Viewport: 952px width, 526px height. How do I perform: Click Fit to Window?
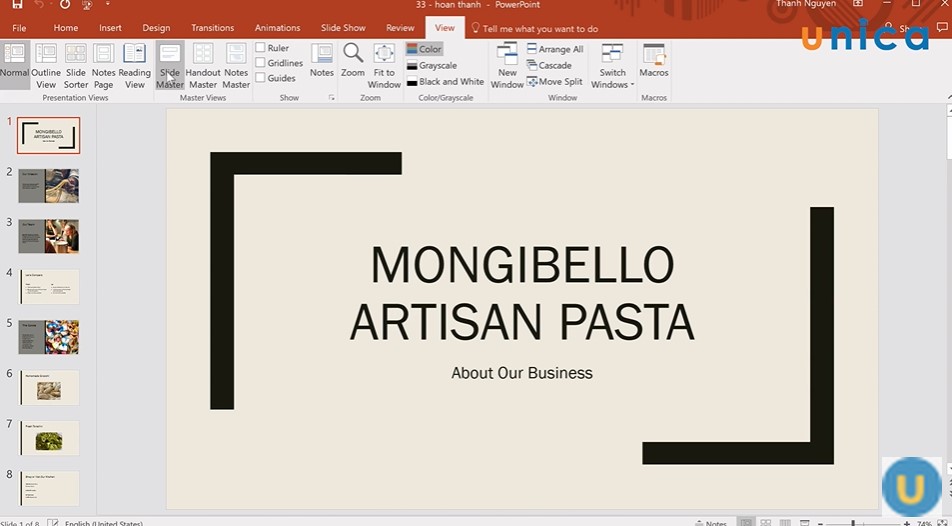click(384, 65)
